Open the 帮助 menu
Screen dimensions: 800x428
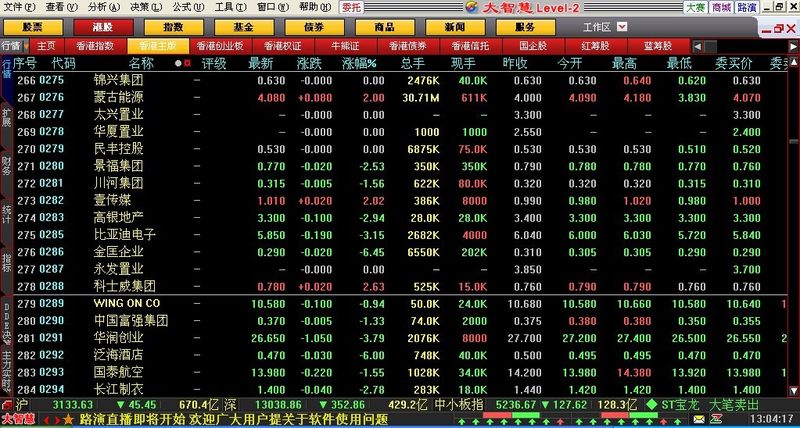tap(316, 7)
